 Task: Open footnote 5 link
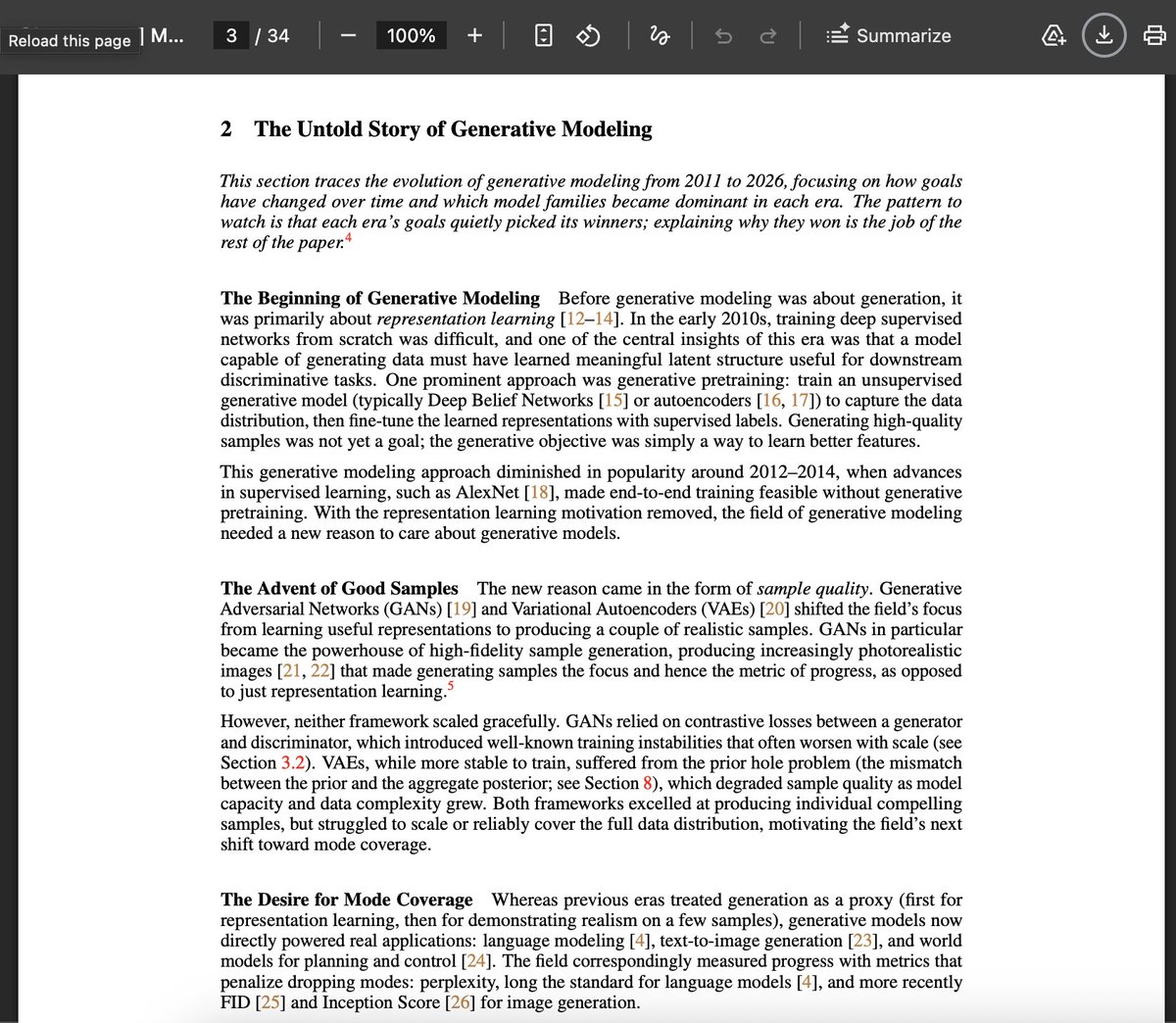click(450, 686)
